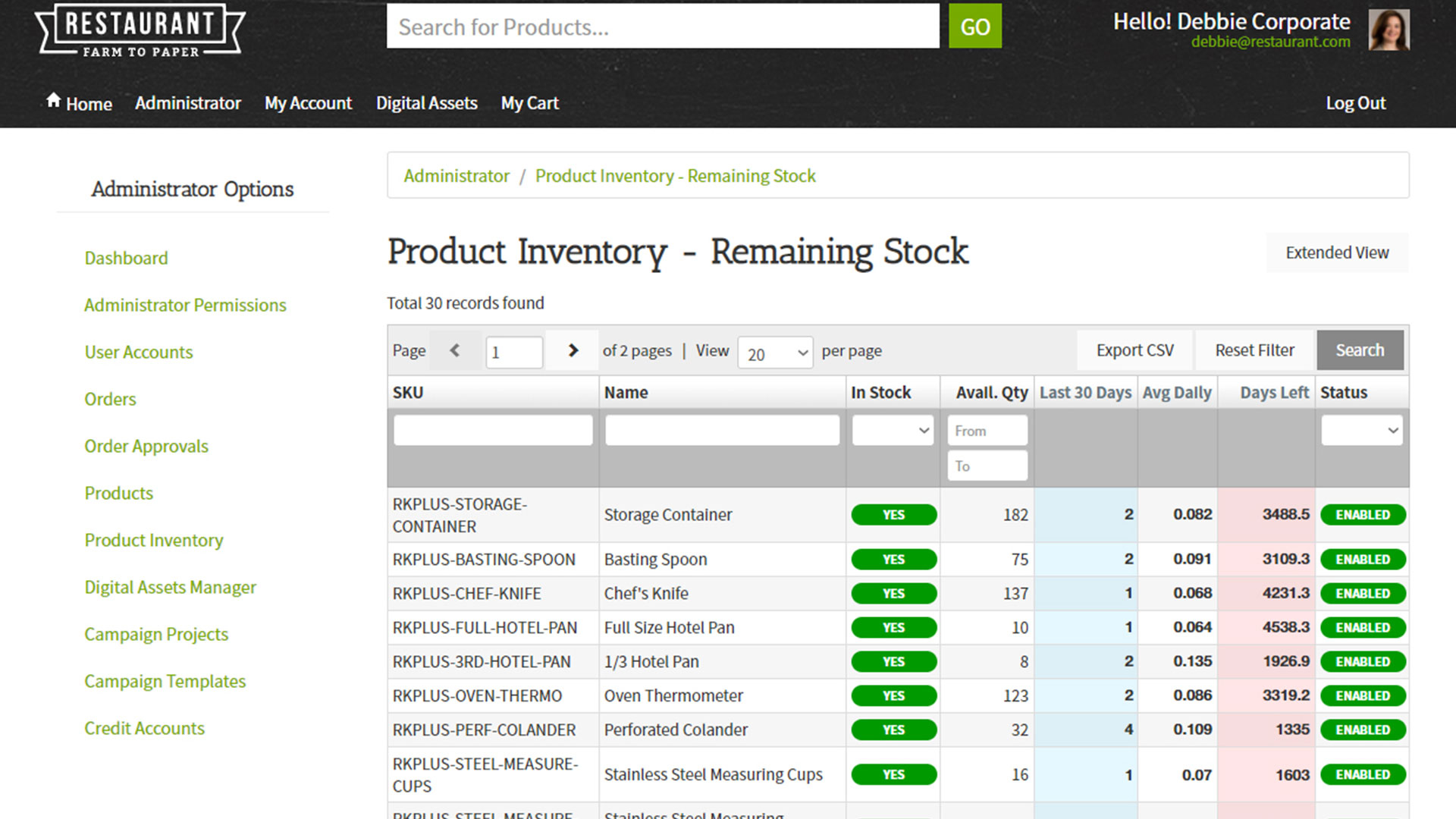This screenshot has width=1456, height=819.
Task: Click the Storage Container YES stock badge
Action: point(893,515)
